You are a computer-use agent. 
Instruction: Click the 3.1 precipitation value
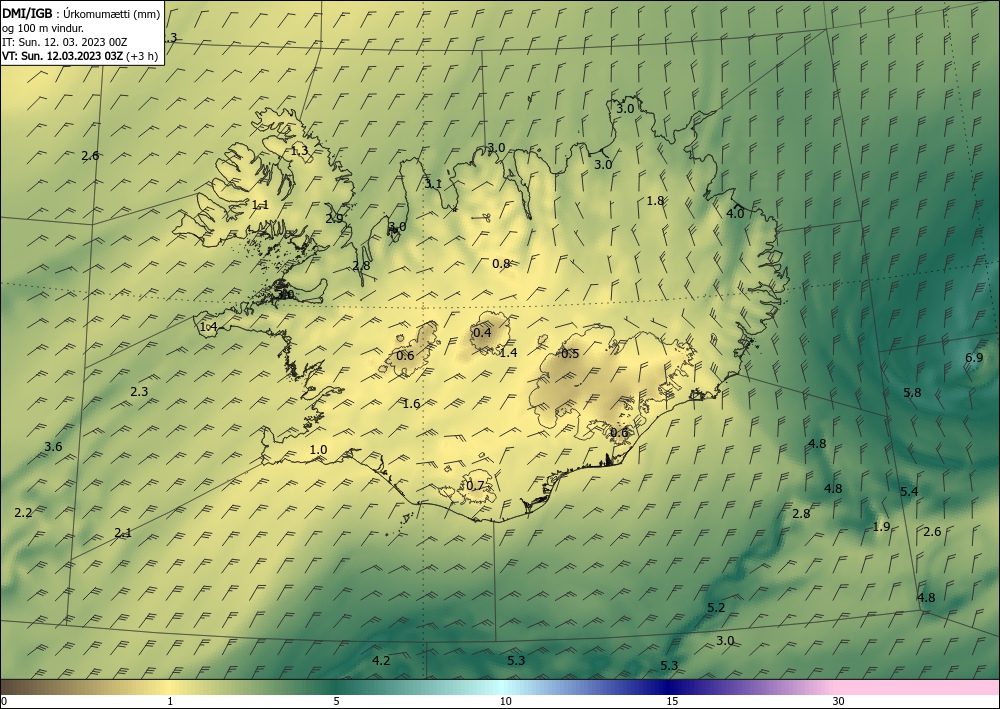coord(433,184)
